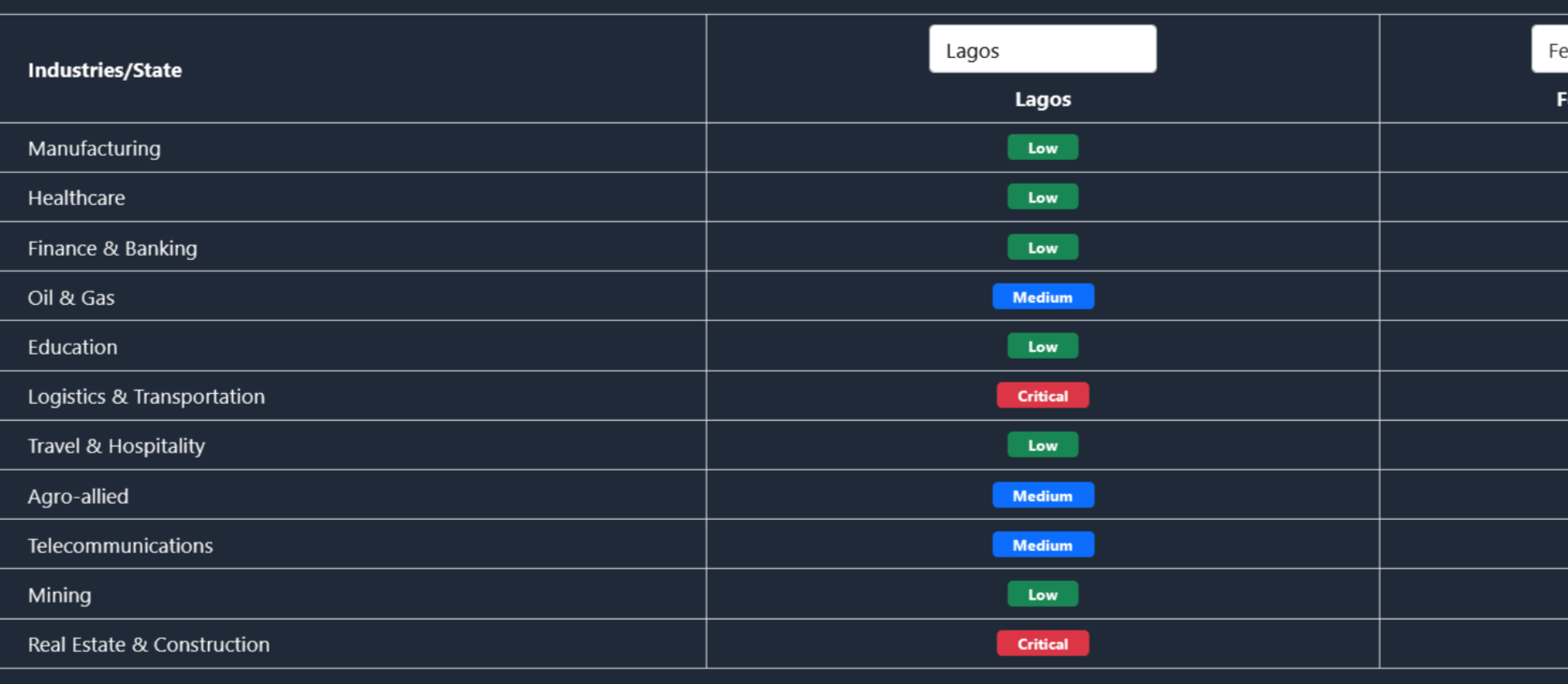This screenshot has width=1568, height=684.
Task: Select the Logistics & Transportation row label
Action: coord(146,397)
